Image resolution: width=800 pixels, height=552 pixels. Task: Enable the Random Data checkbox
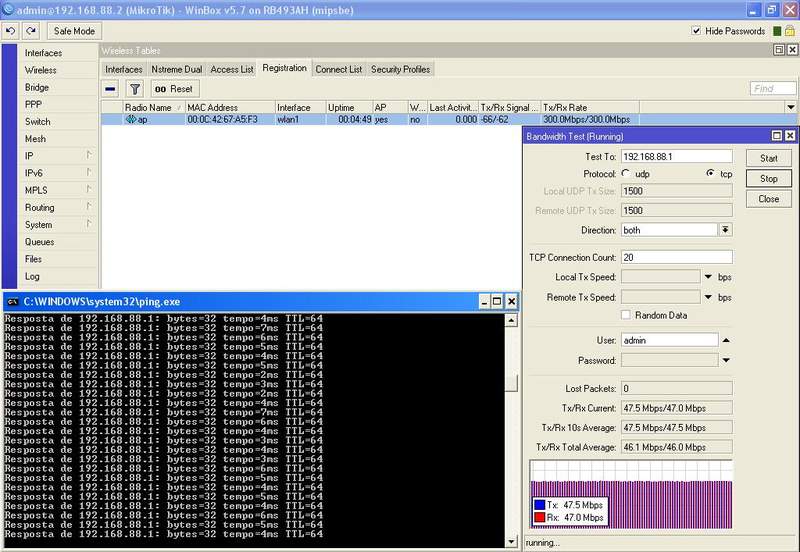click(x=626, y=314)
